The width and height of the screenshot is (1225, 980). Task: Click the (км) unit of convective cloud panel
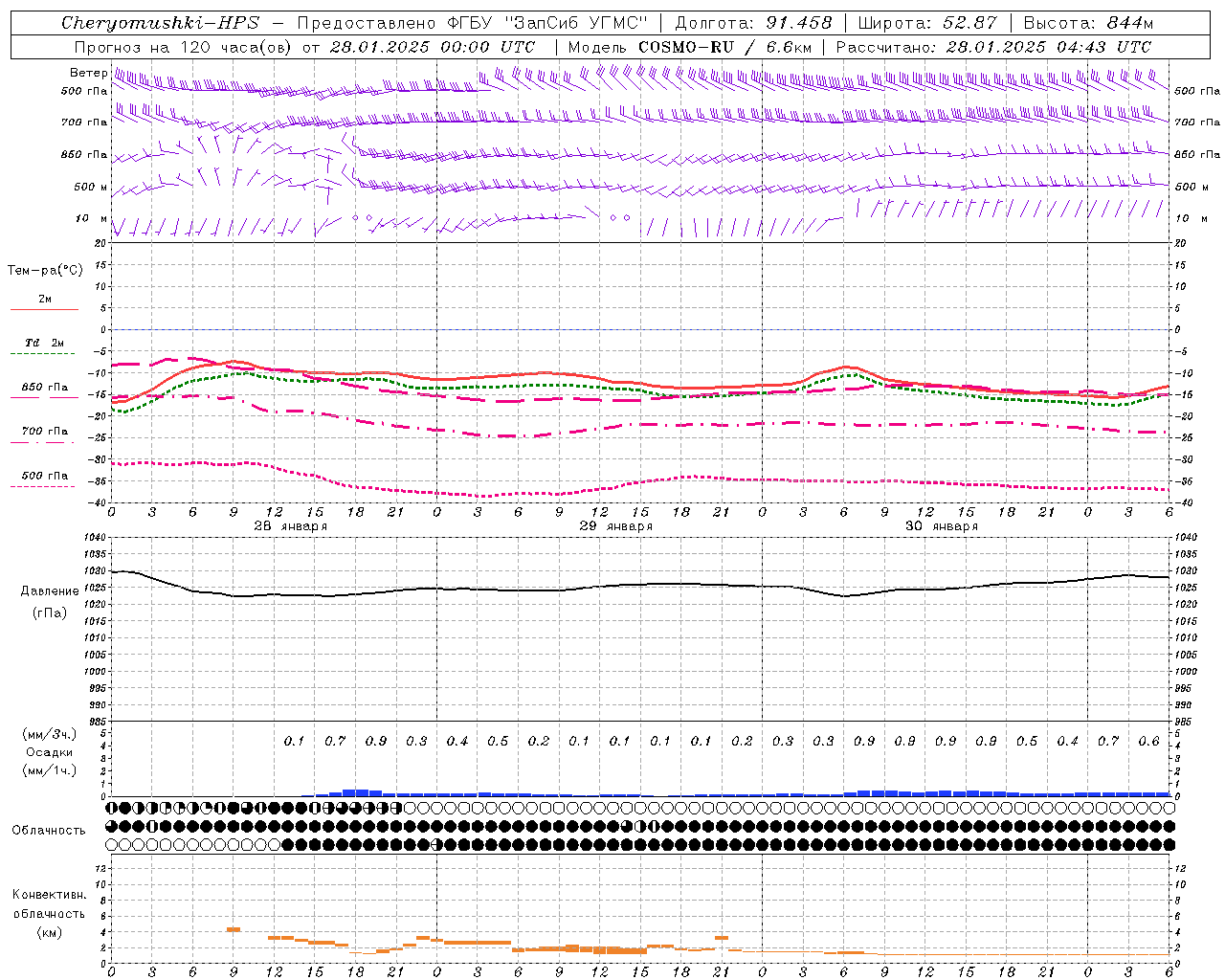pyautogui.click(x=49, y=932)
